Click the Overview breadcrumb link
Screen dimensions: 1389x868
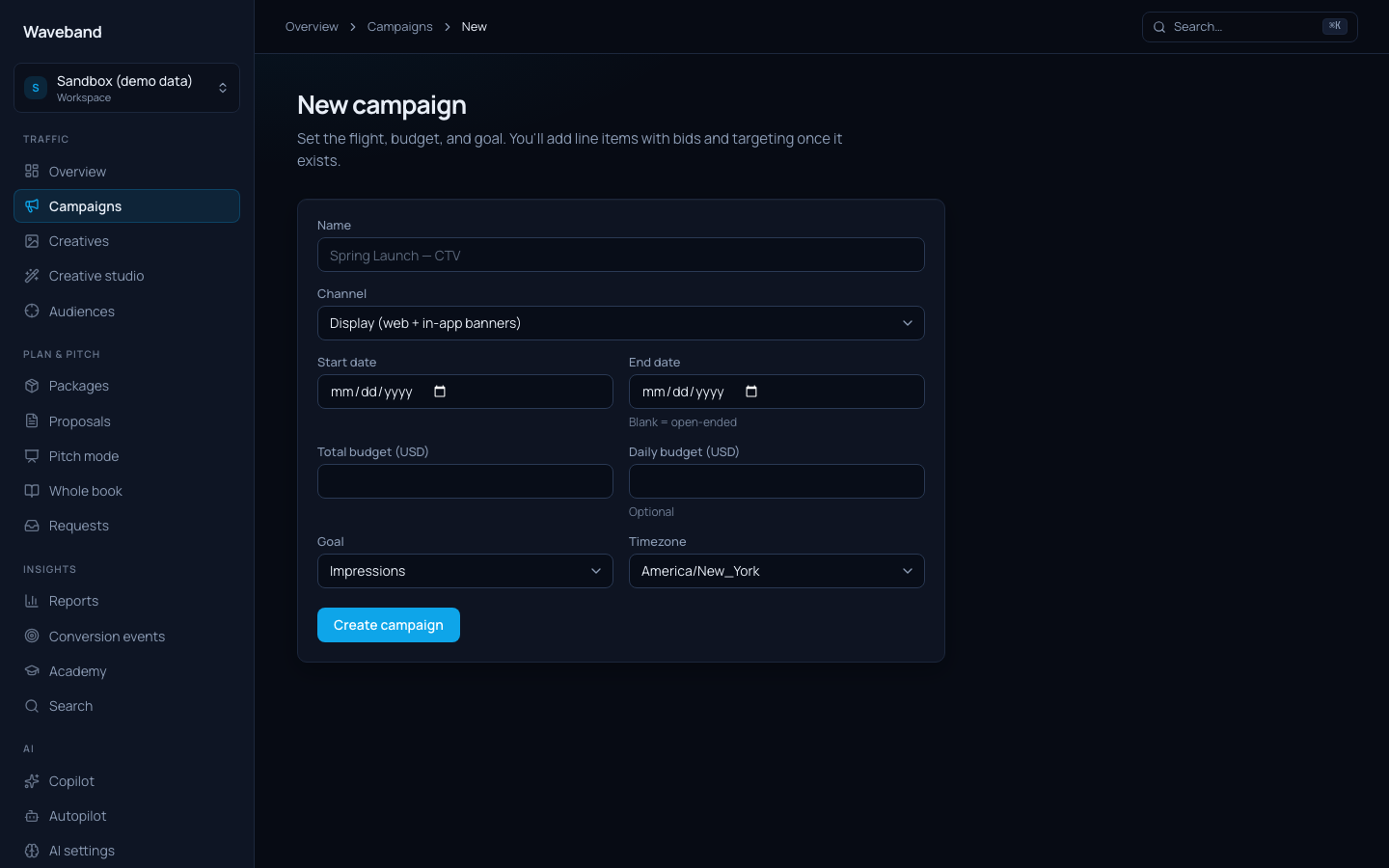pos(312,27)
